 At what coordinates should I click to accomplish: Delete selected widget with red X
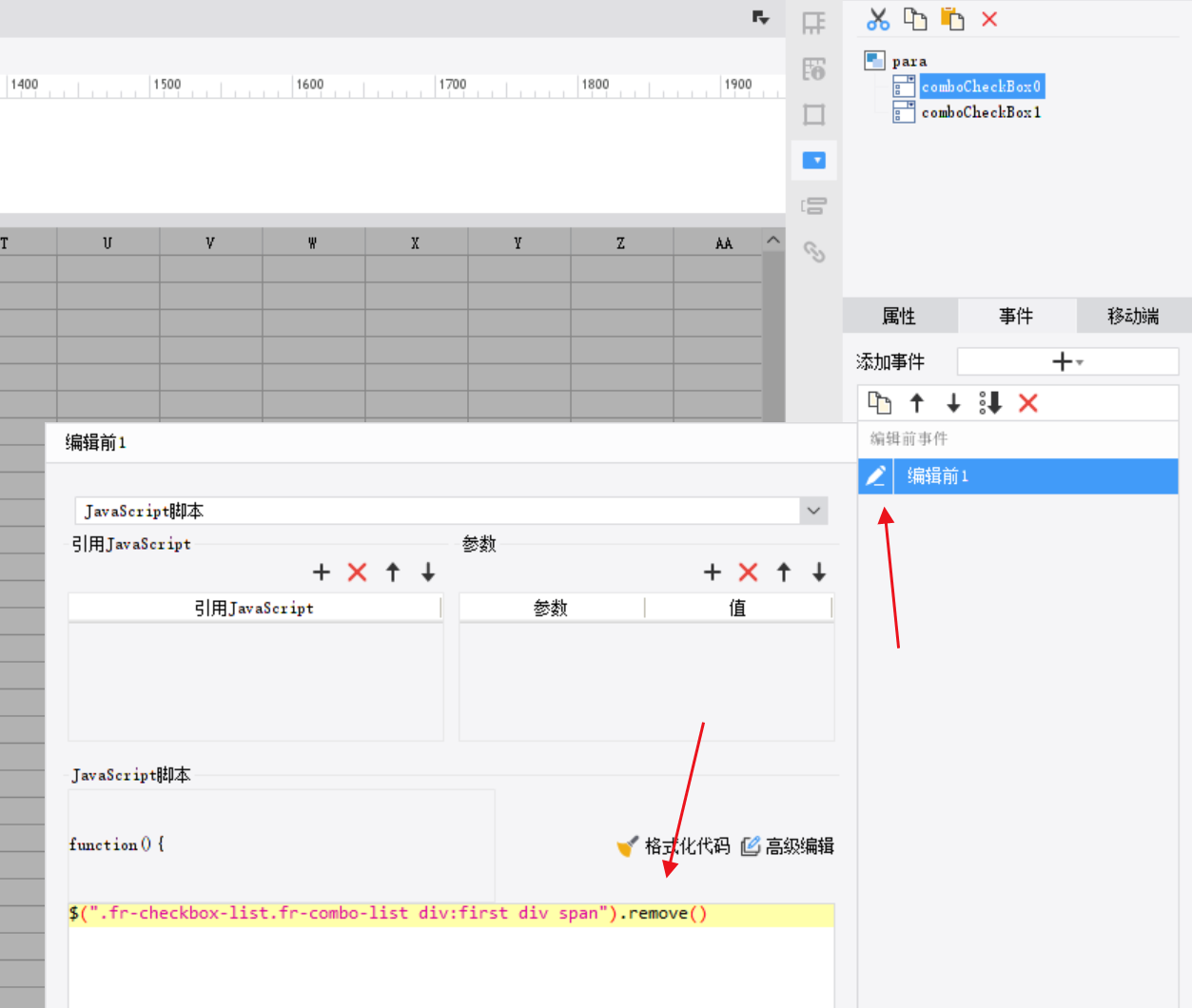[x=989, y=19]
